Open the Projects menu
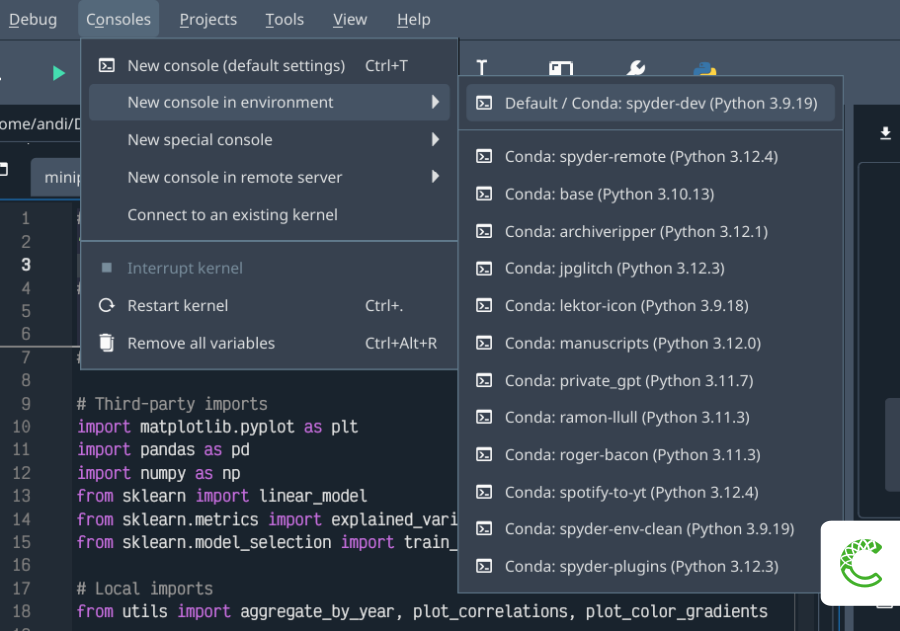Viewport: 900px width, 631px height. click(x=208, y=20)
